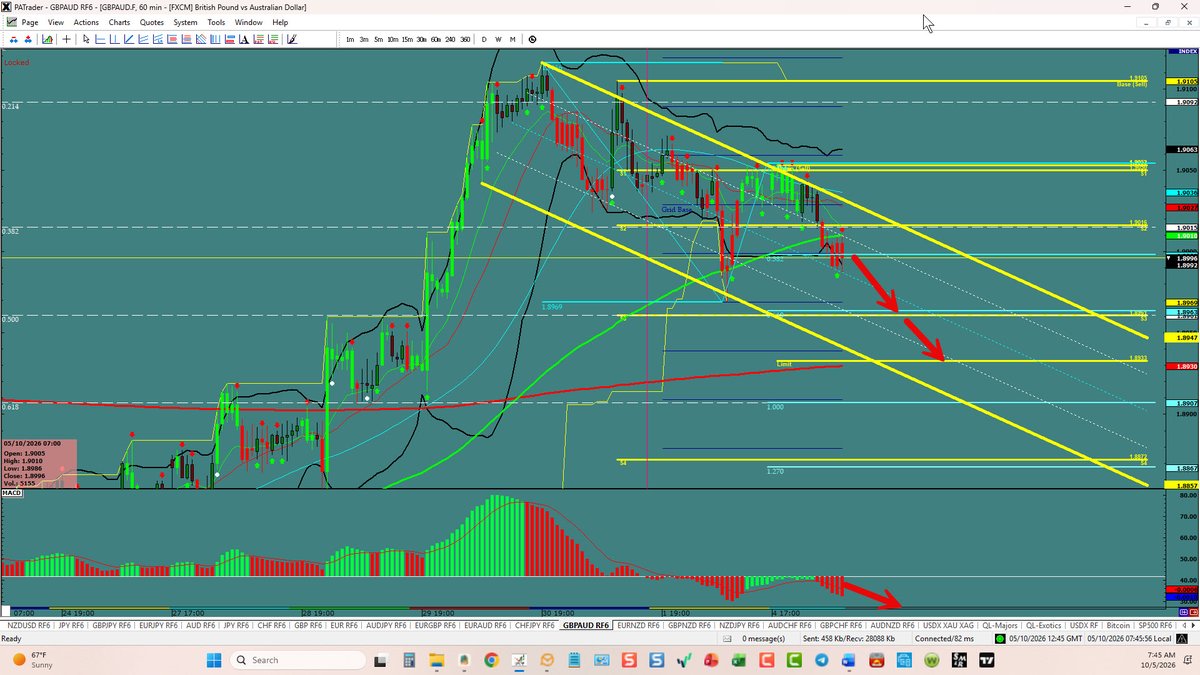Open the weather widget showing 67°F Sunny
Screen dimensions: 1200x675
tap(35, 660)
